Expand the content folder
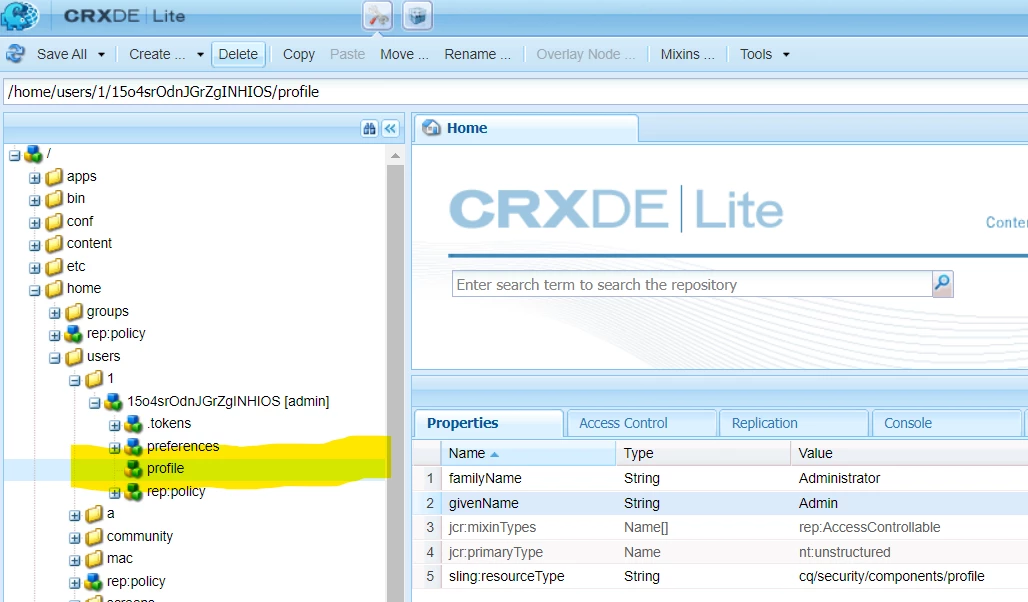 point(35,245)
